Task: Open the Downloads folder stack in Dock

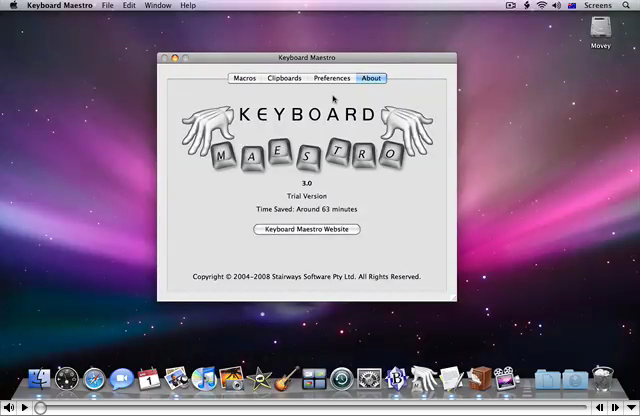Action: (575, 380)
